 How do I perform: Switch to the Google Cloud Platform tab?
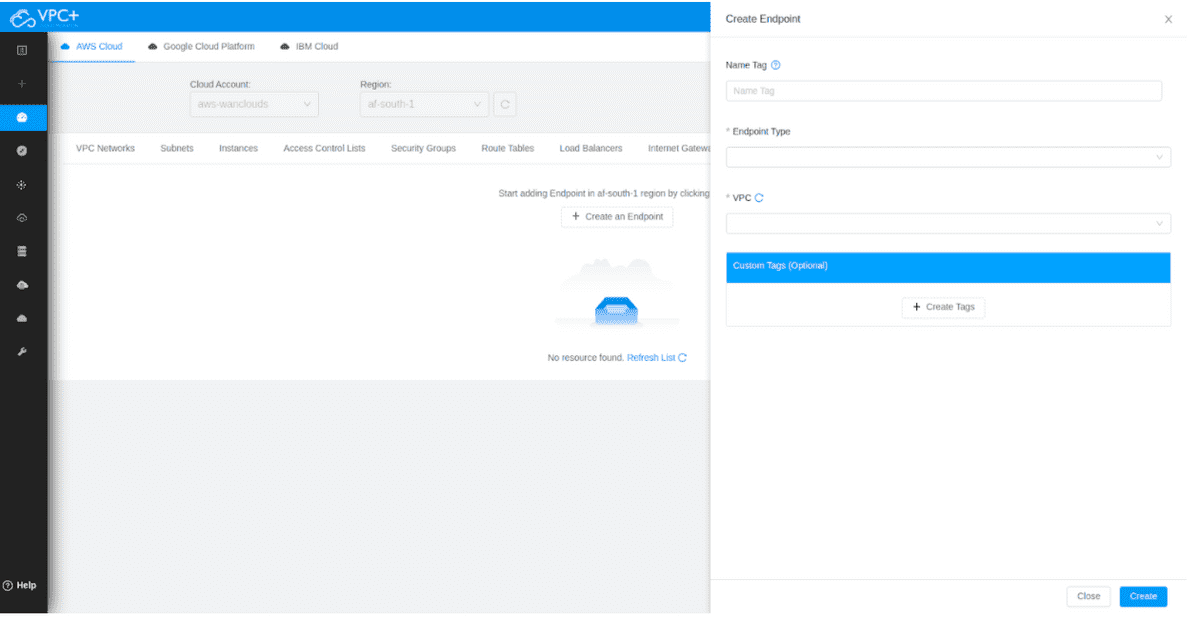[201, 46]
